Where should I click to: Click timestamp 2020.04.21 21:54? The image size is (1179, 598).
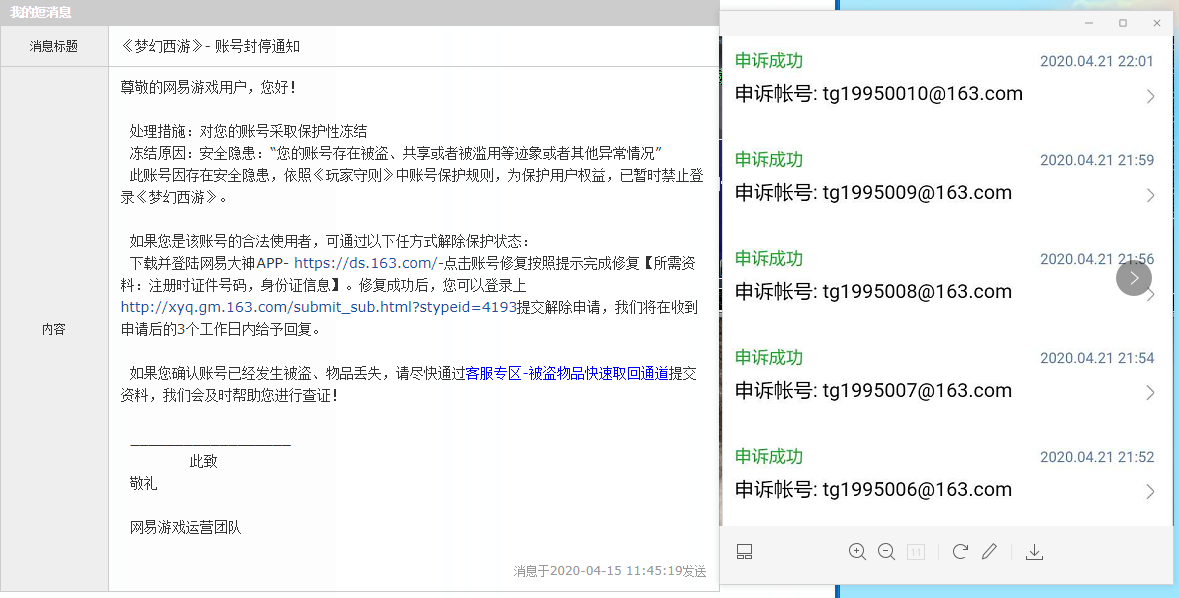click(x=1097, y=358)
